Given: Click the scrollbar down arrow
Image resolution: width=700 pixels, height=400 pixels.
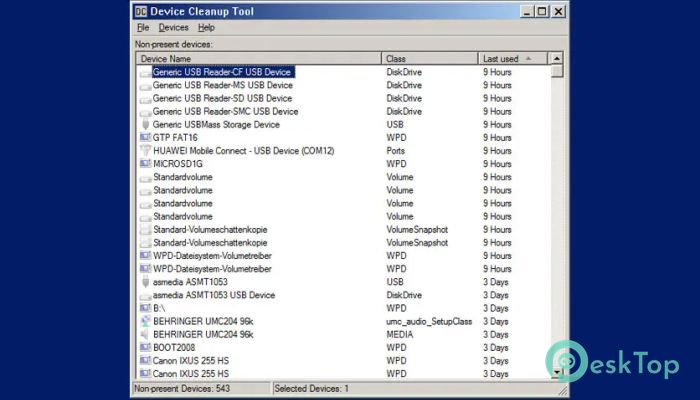Looking at the screenshot, I should tap(557, 372).
